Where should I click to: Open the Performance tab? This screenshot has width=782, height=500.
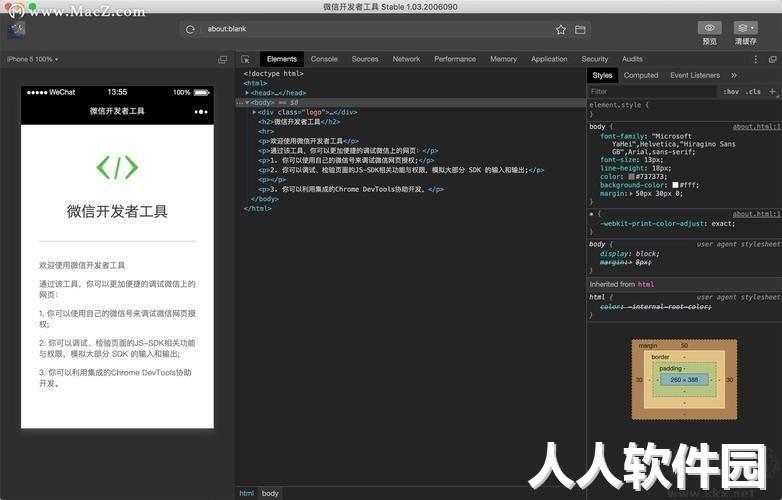coord(455,59)
